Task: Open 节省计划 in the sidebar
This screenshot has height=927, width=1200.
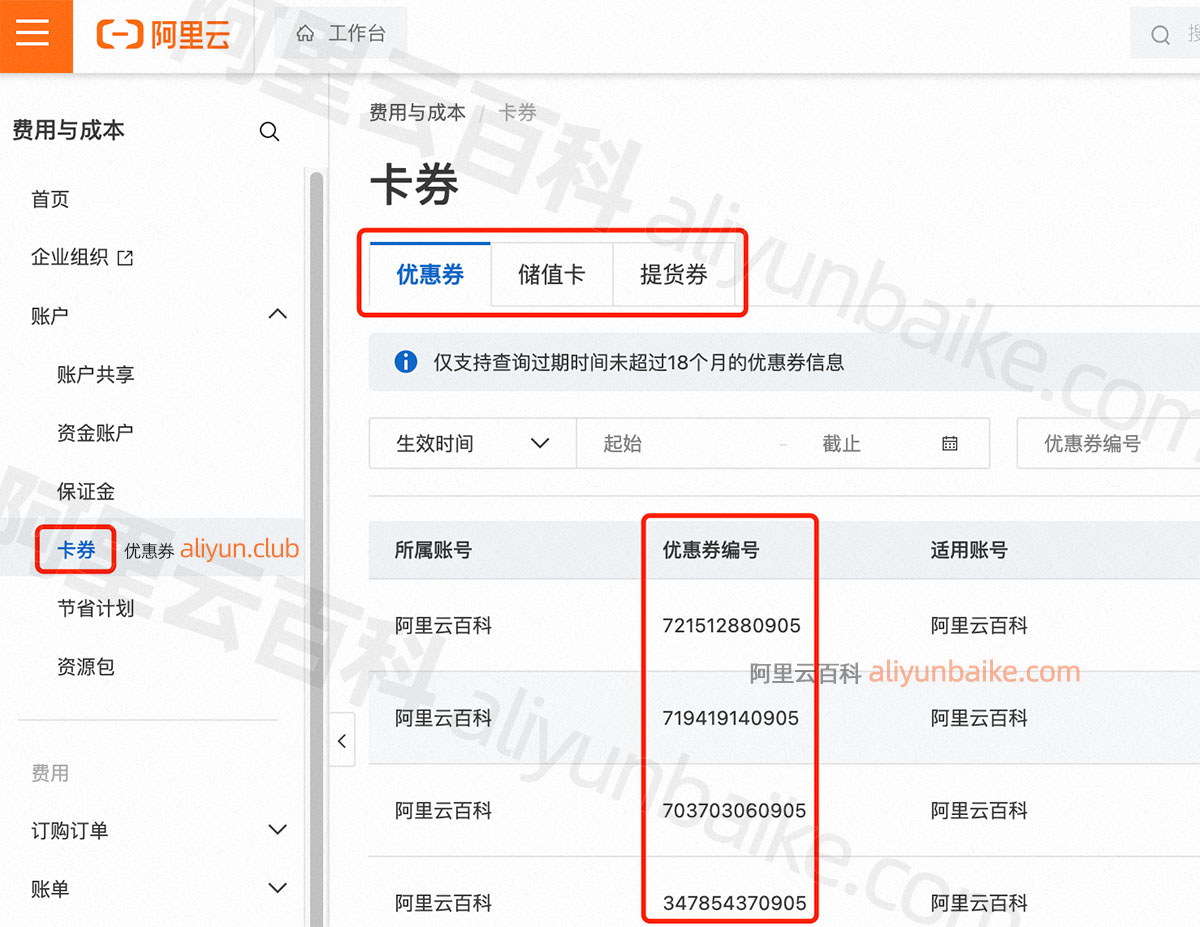Action: point(95,608)
